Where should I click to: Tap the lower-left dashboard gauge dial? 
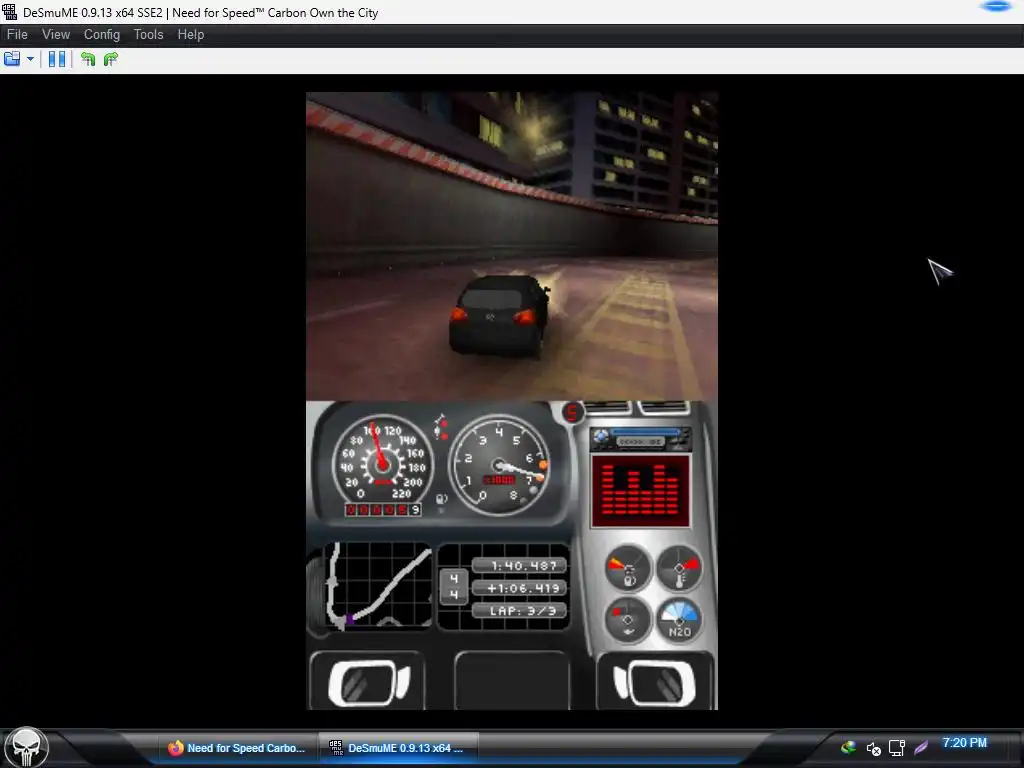(x=628, y=619)
